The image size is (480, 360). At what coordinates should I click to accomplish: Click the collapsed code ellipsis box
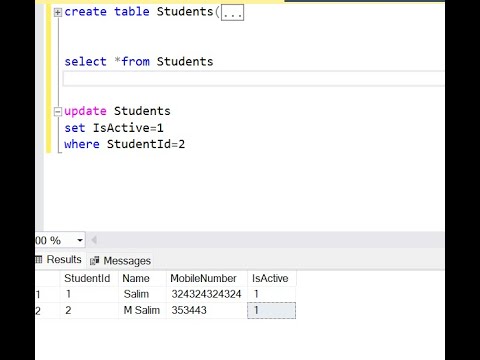point(232,13)
